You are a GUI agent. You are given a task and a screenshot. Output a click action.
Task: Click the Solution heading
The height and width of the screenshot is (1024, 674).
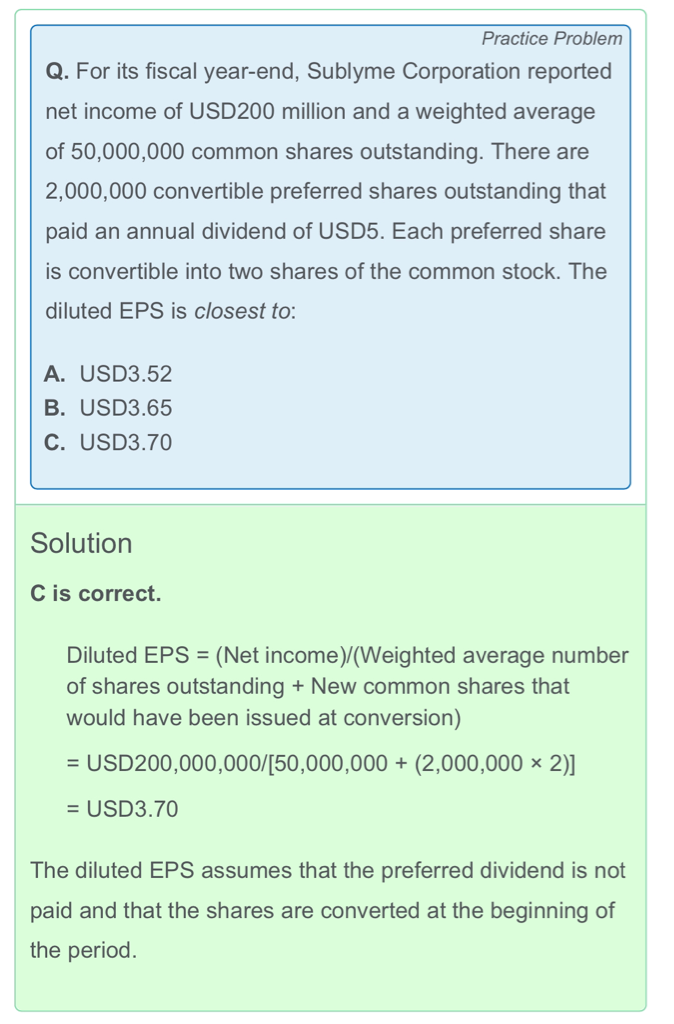click(x=81, y=544)
